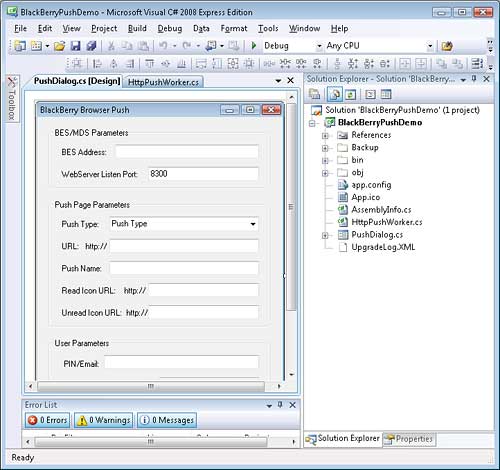Viewport: 500px width, 470px height.
Task: Click the designer vertical scrollbar thumb
Action: [291, 207]
